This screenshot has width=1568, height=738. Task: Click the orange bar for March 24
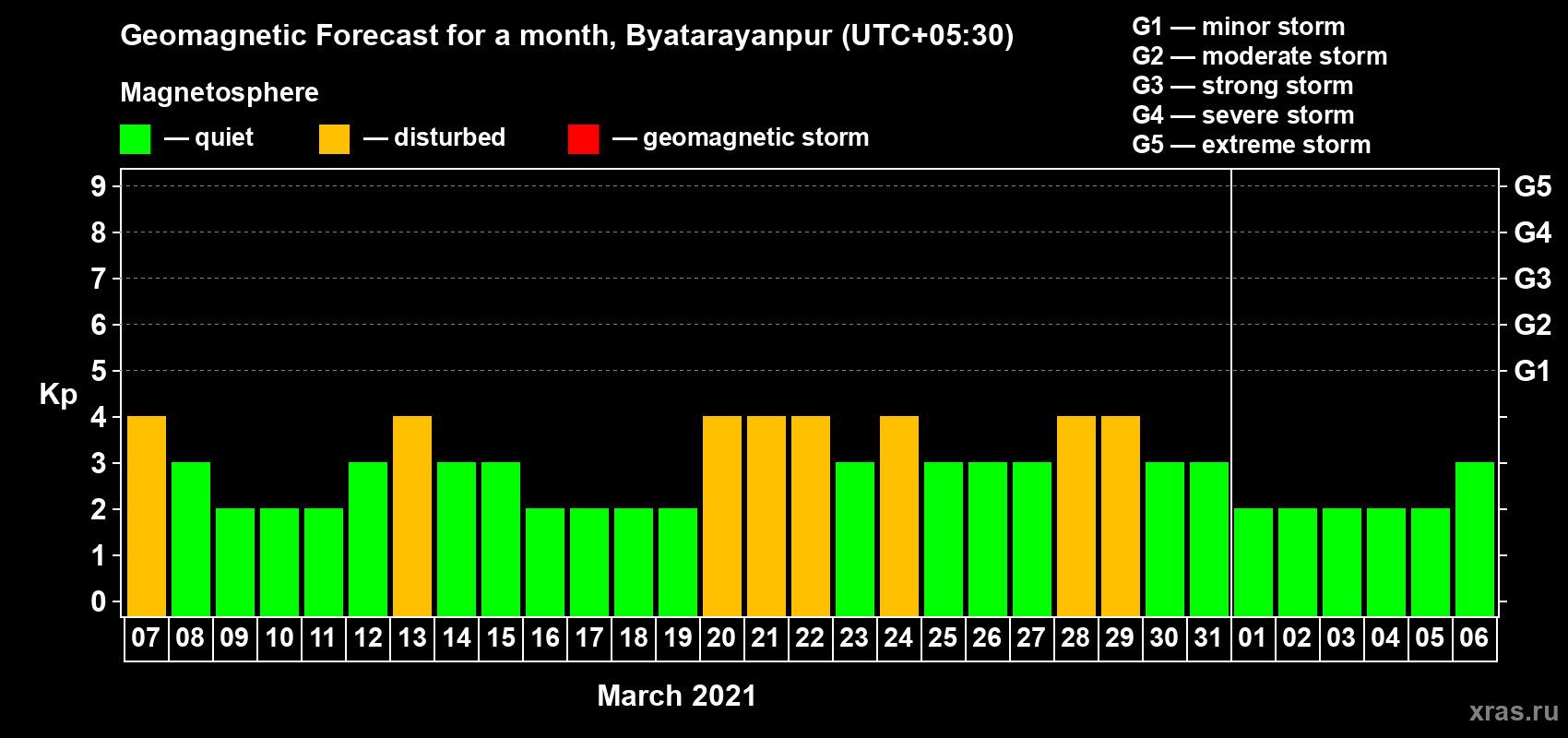coord(899,517)
